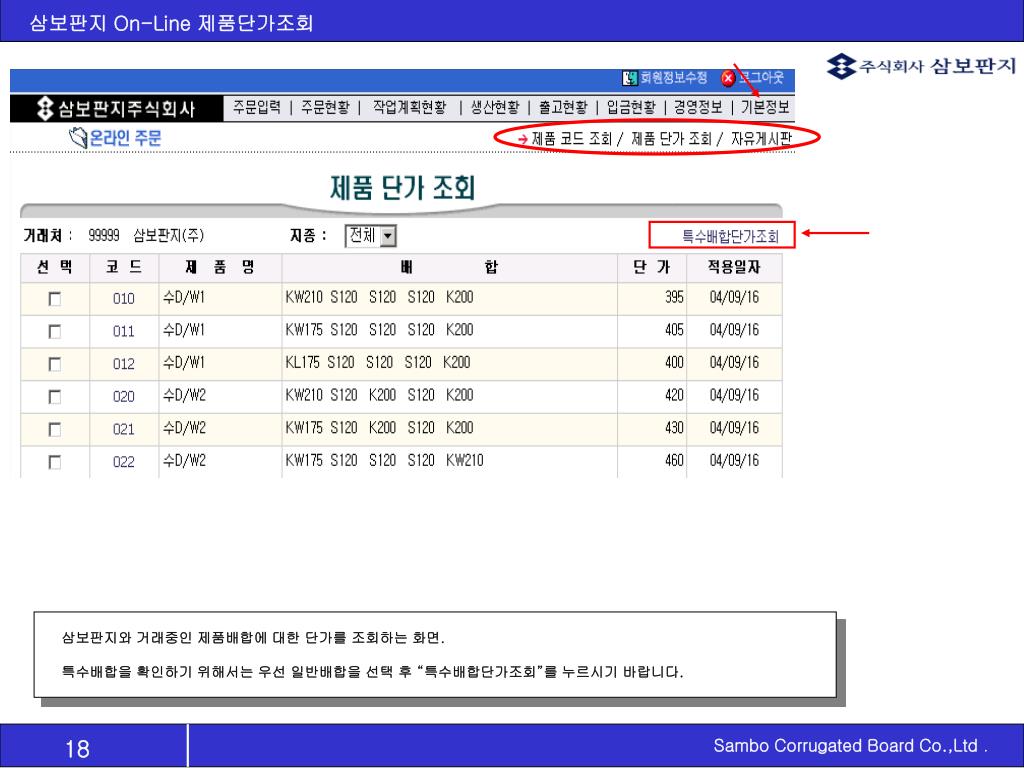Screen dimensions: 1024x768
Task: Click the 주식회사 삼보판지 corner logo
Action: coord(921,66)
